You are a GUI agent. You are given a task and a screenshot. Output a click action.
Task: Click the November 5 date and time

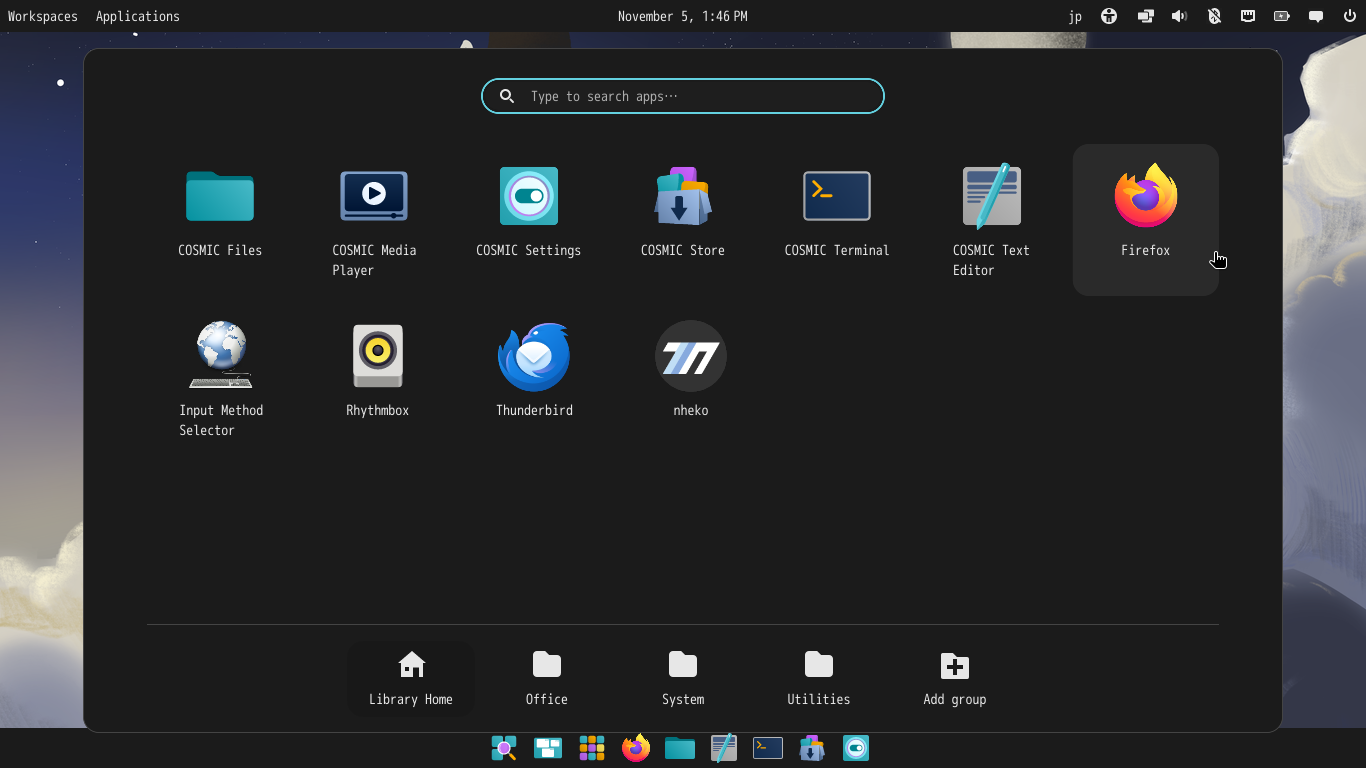(x=683, y=16)
